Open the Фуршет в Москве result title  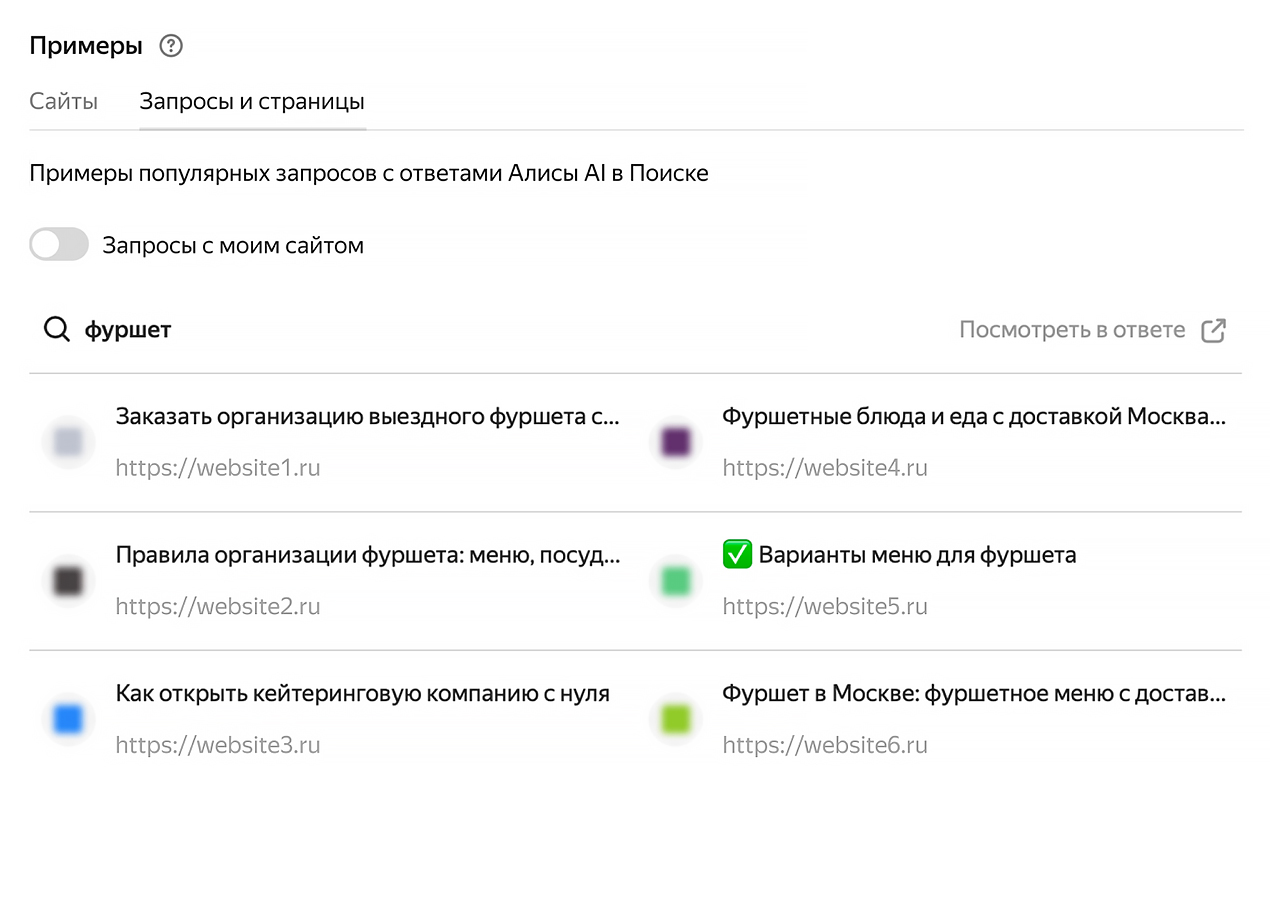pos(973,693)
